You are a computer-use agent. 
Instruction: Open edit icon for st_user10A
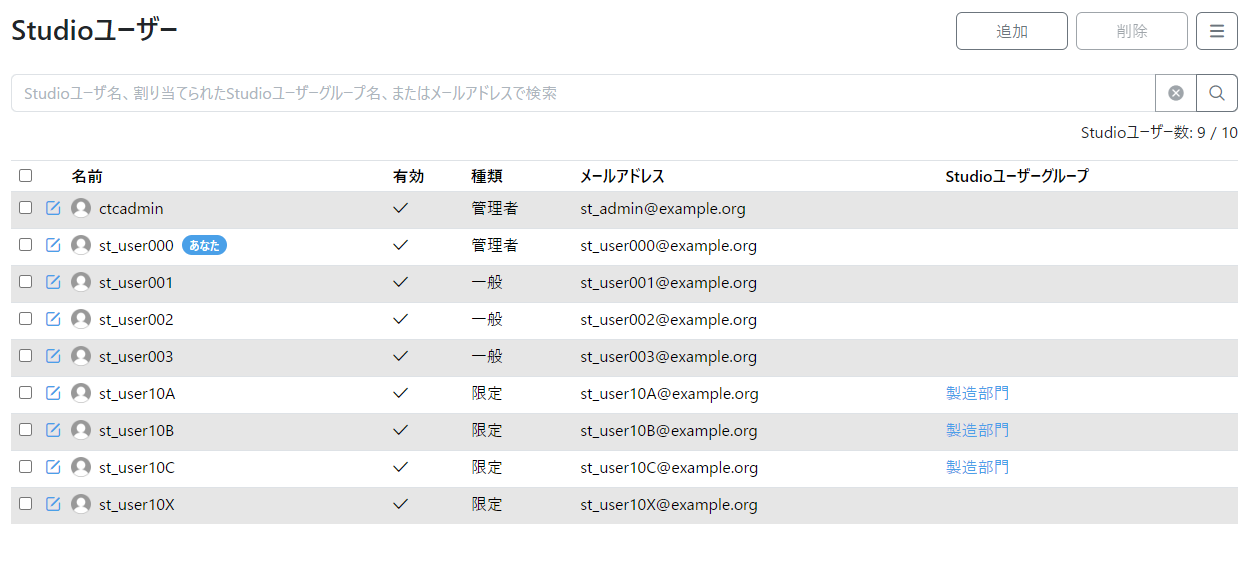tap(54, 393)
